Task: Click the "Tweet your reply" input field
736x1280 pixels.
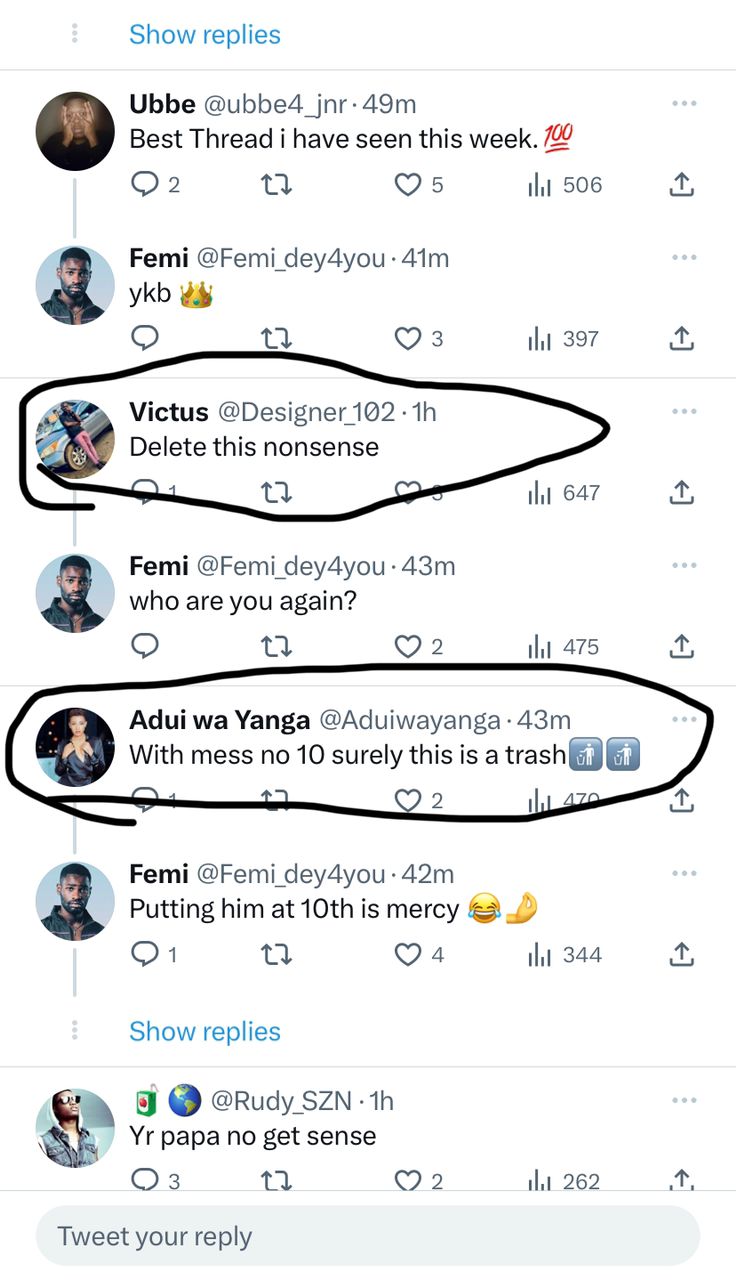Action: click(x=367, y=1236)
